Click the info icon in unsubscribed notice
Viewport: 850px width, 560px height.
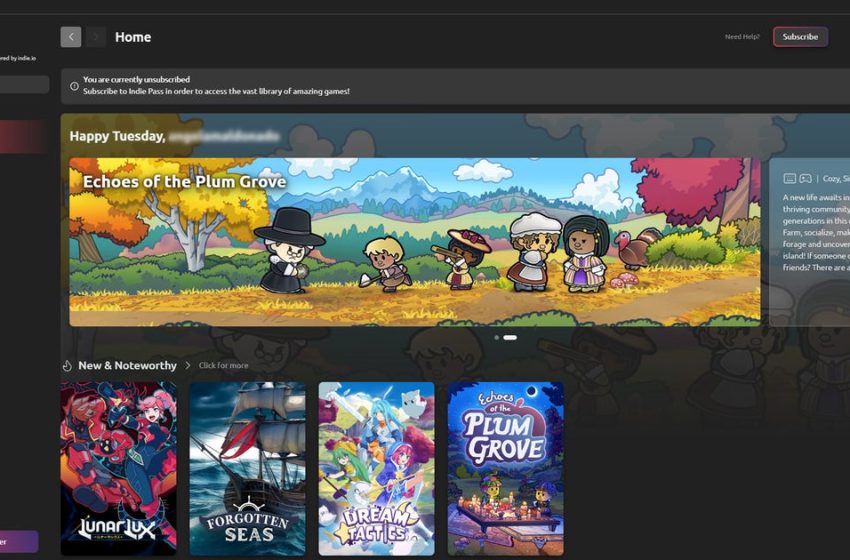click(74, 86)
